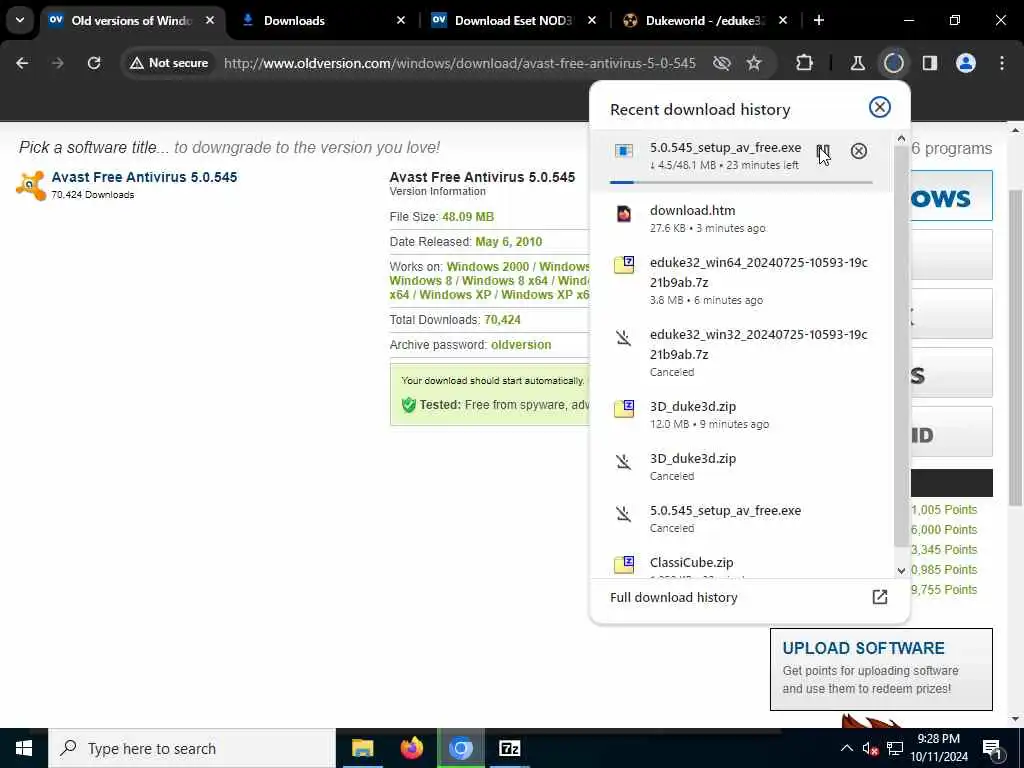Click the 9,755 Points link

tap(944, 590)
